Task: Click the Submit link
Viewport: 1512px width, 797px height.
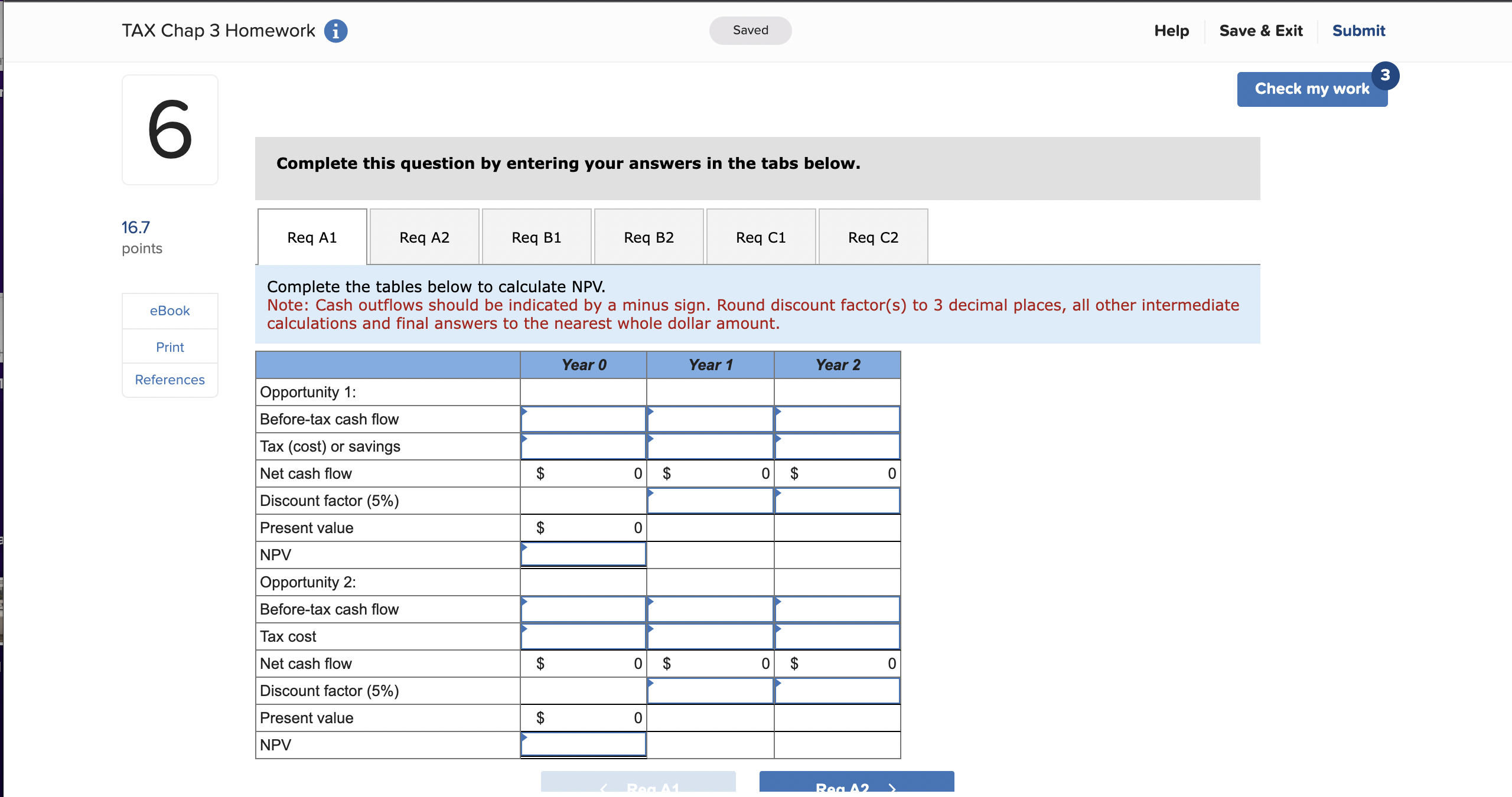Action: click(1358, 31)
